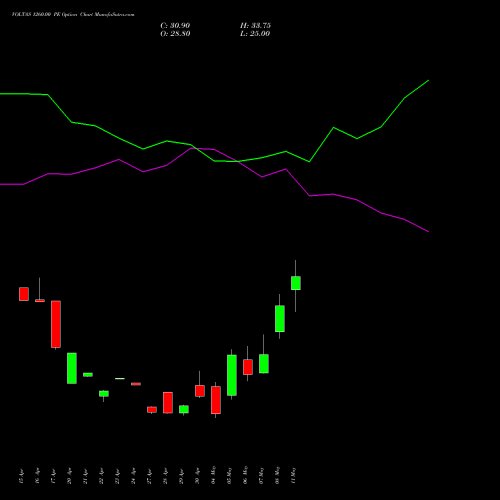The image size is (500, 500).
Task: Click the low value L: 25.00
Action: [255, 34]
